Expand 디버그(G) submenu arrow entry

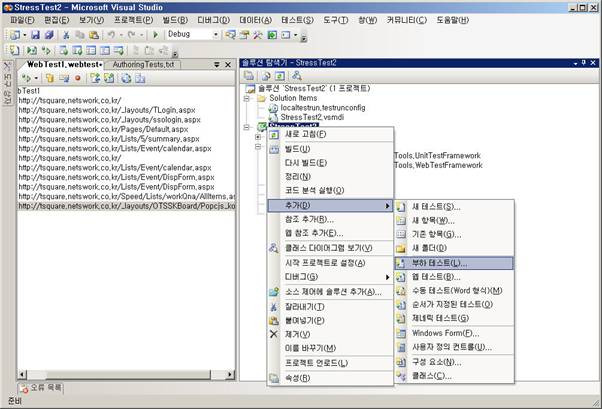coord(331,277)
